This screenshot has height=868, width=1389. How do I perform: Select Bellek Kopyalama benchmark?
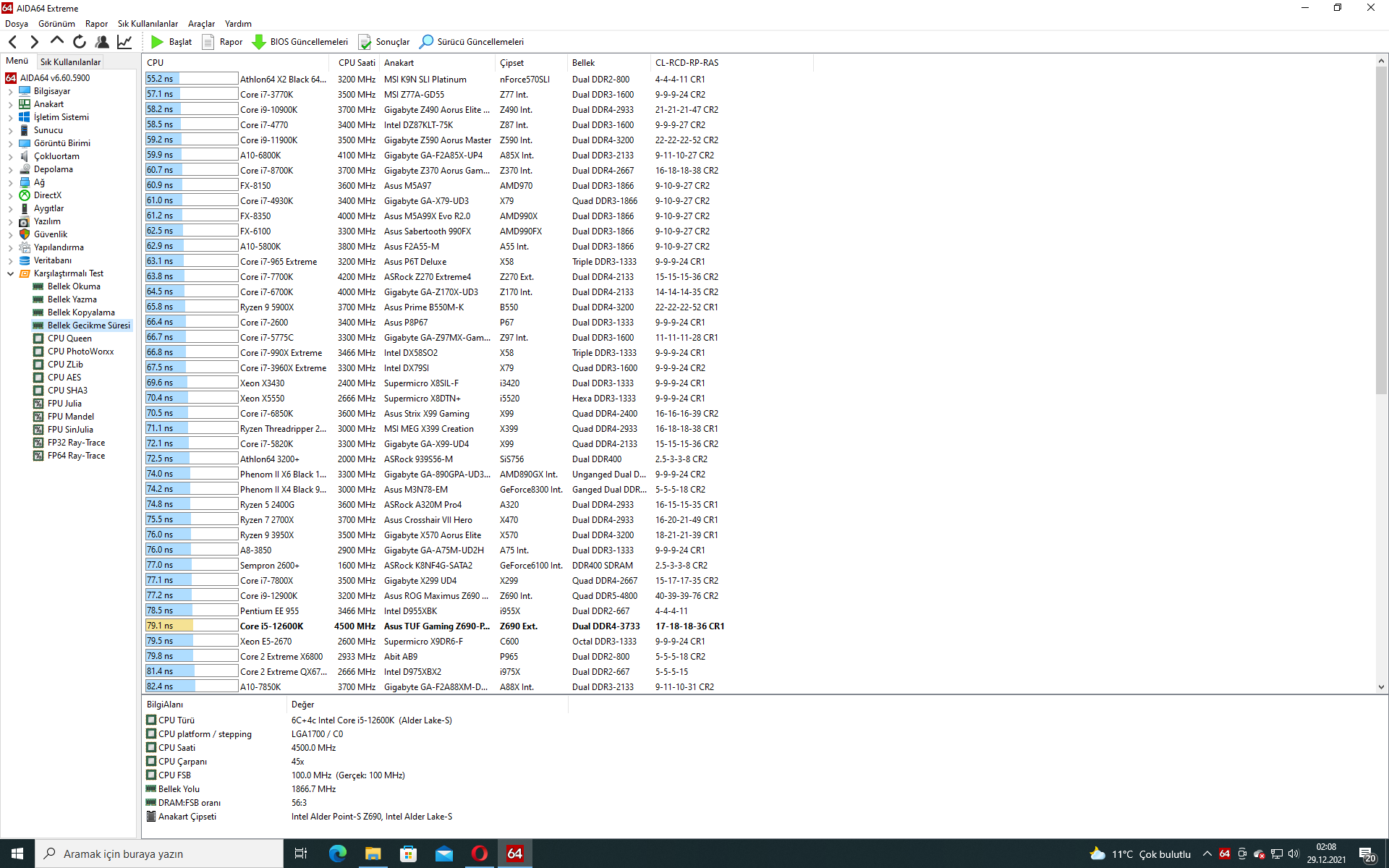point(81,312)
